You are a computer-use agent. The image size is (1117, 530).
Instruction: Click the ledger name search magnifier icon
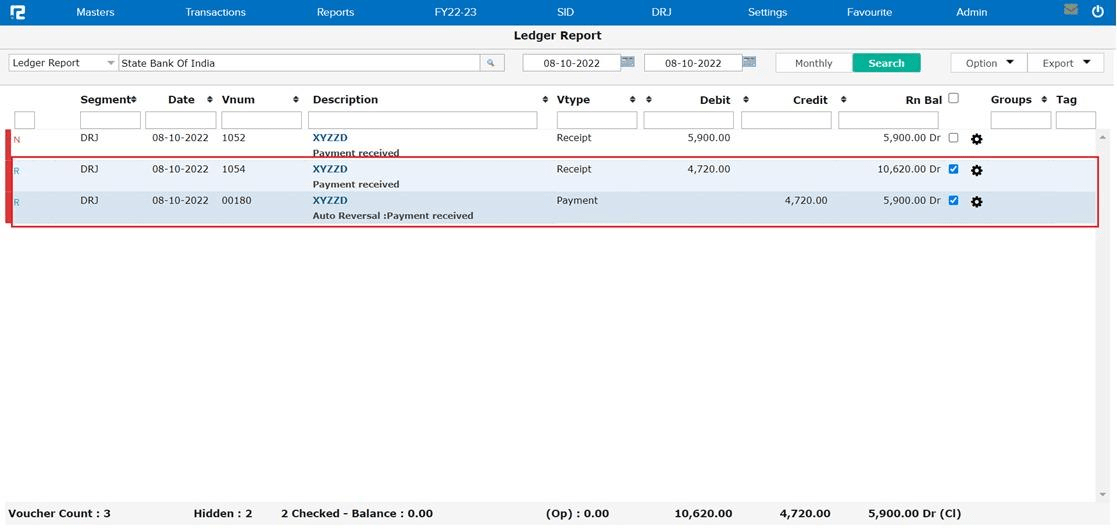pyautogui.click(x=491, y=63)
